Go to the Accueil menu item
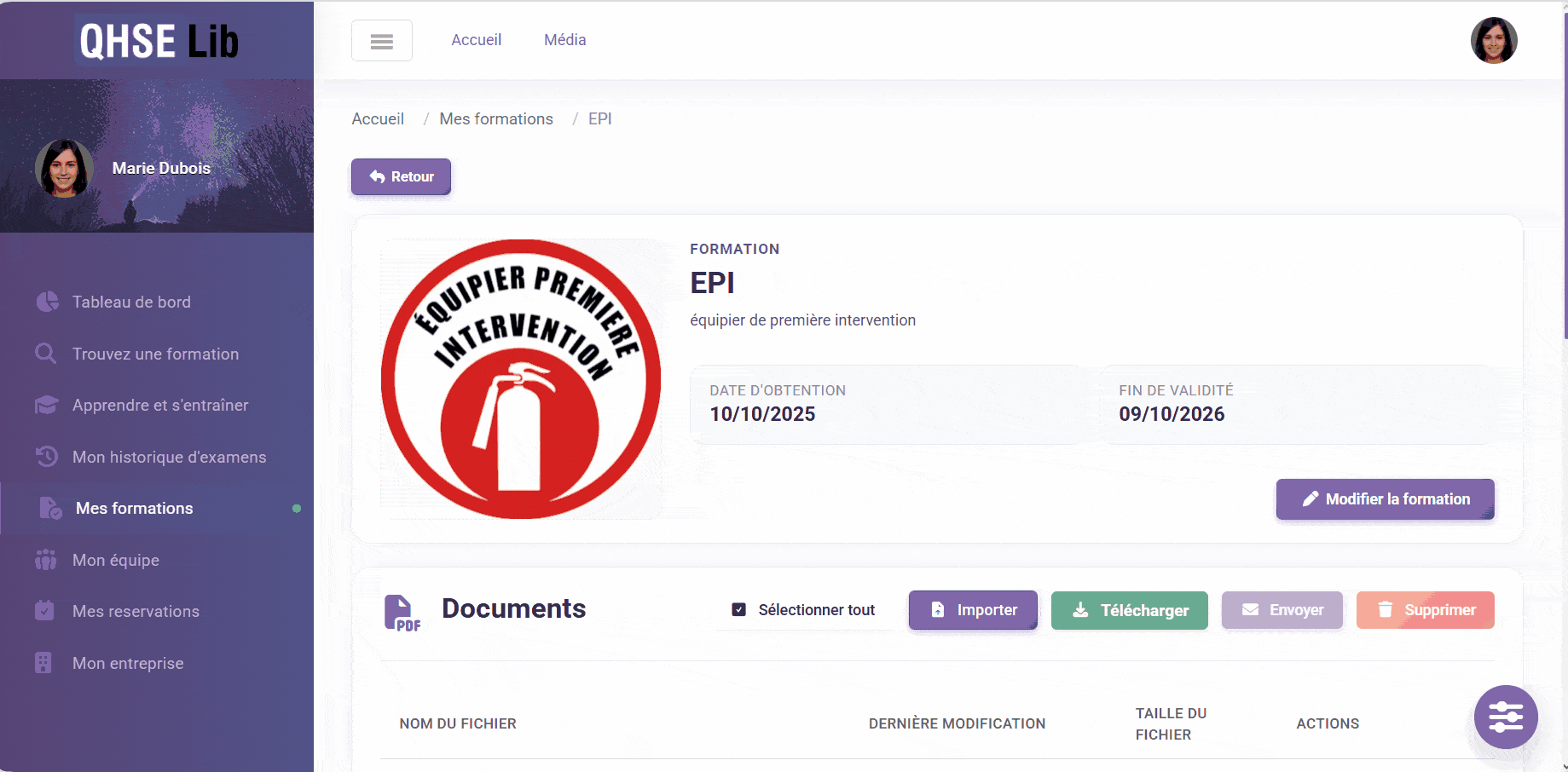The width and height of the screenshot is (1568, 772). [477, 39]
